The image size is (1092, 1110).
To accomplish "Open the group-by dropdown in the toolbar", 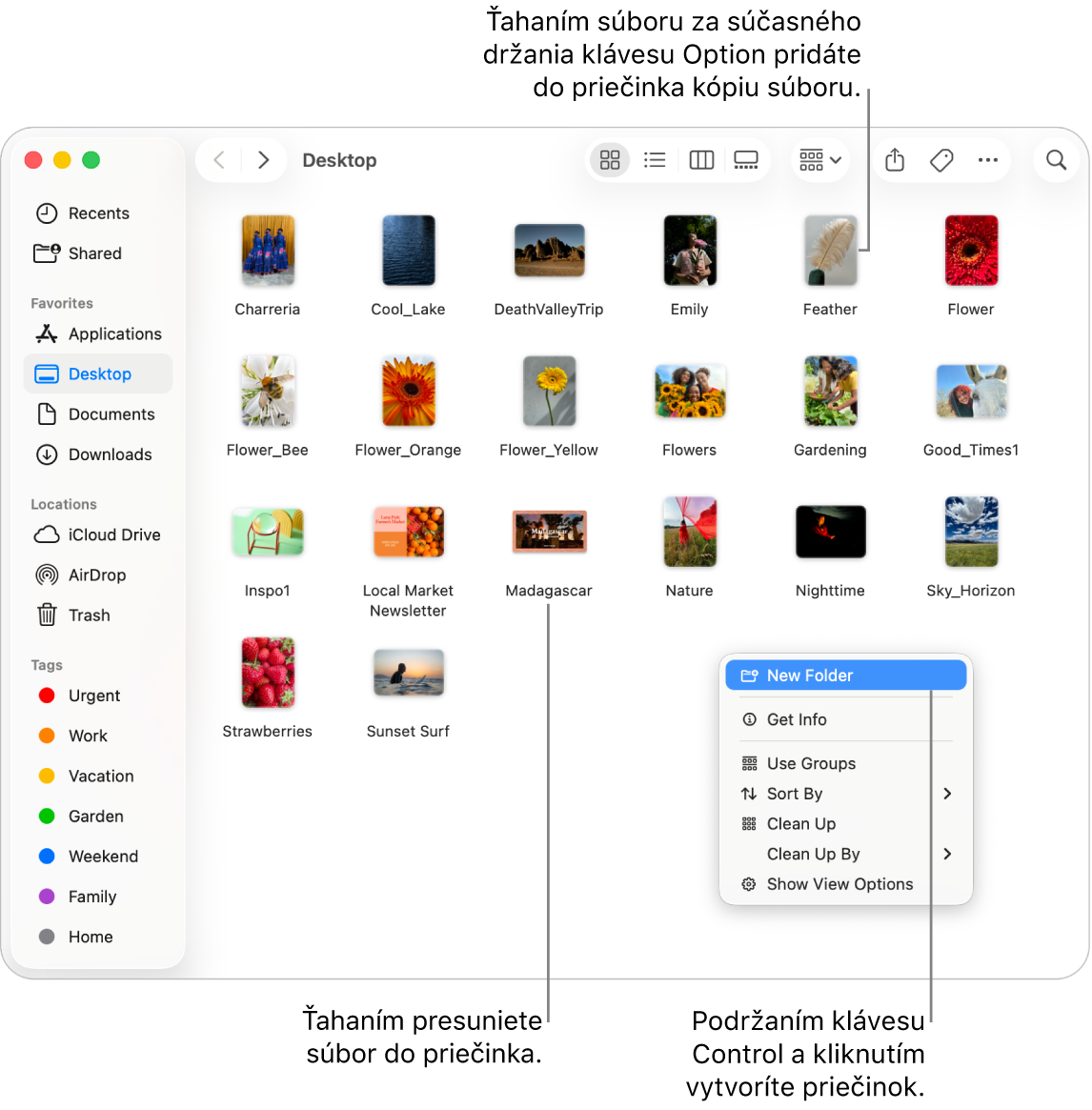I will coord(820,160).
